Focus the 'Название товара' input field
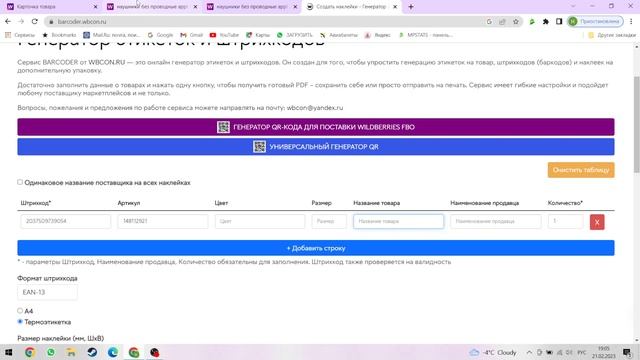The width and height of the screenshot is (640, 360). (398, 221)
